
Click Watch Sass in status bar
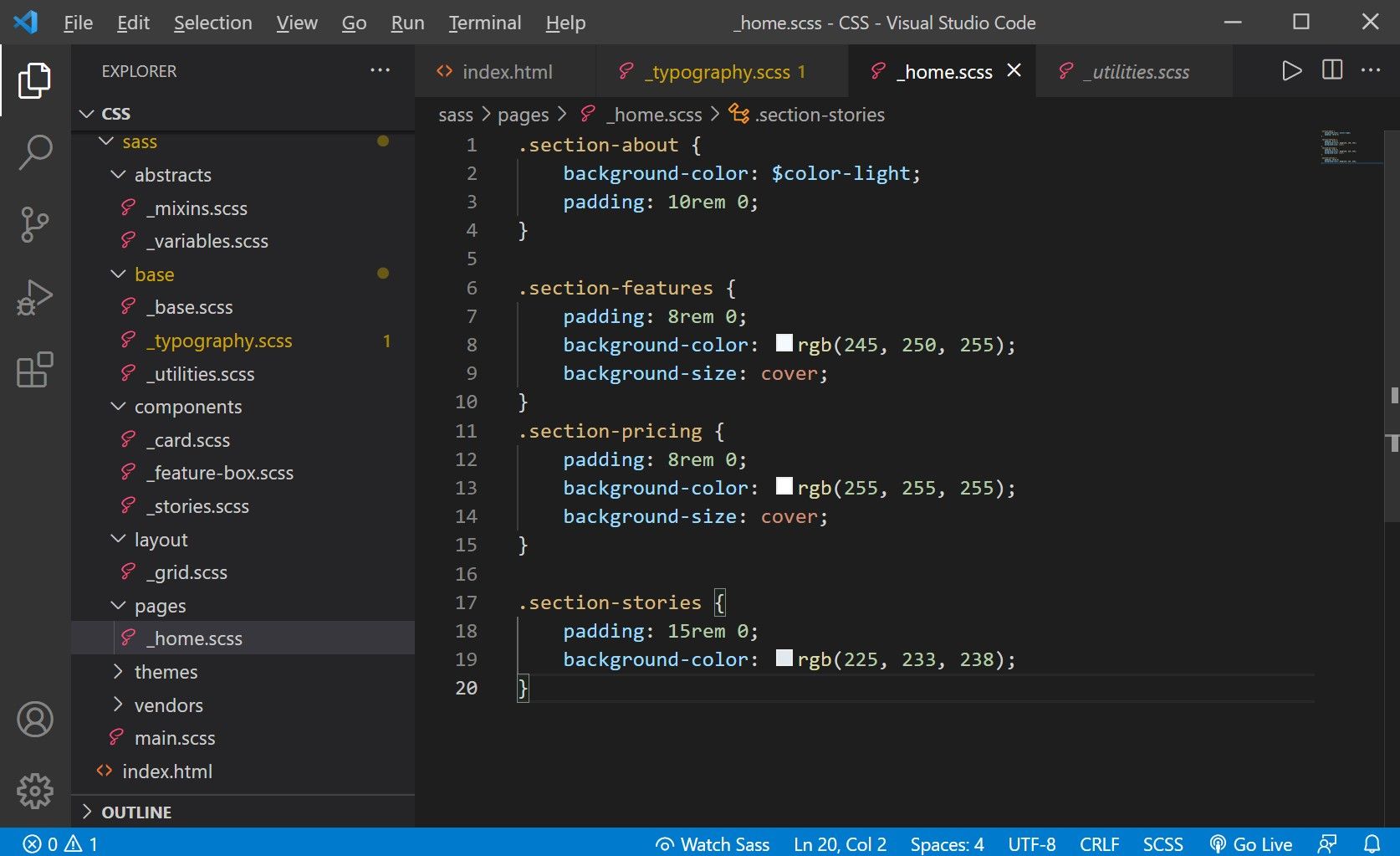(712, 843)
